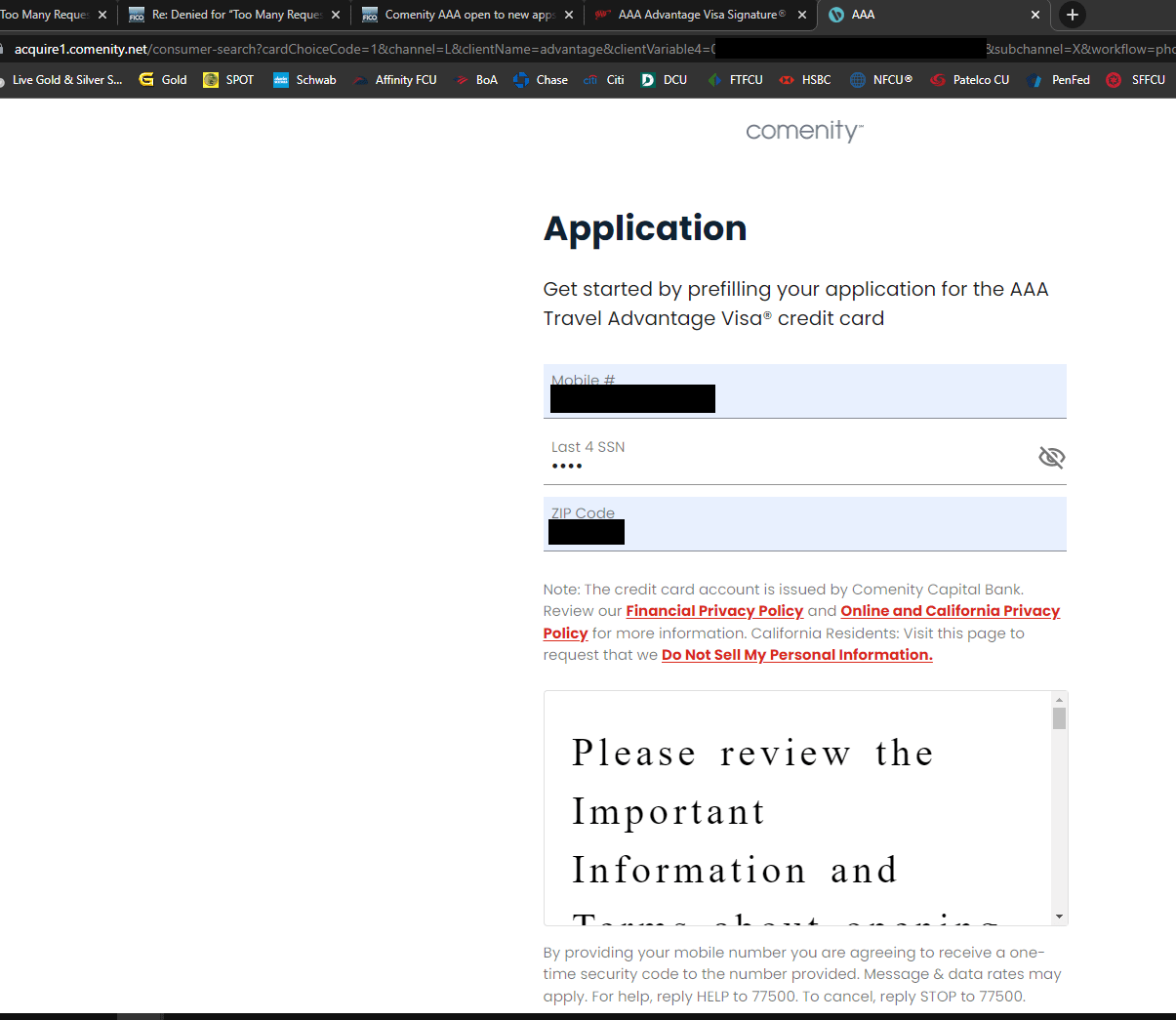Click the Application heading text
1176x1020 pixels.
(x=645, y=228)
